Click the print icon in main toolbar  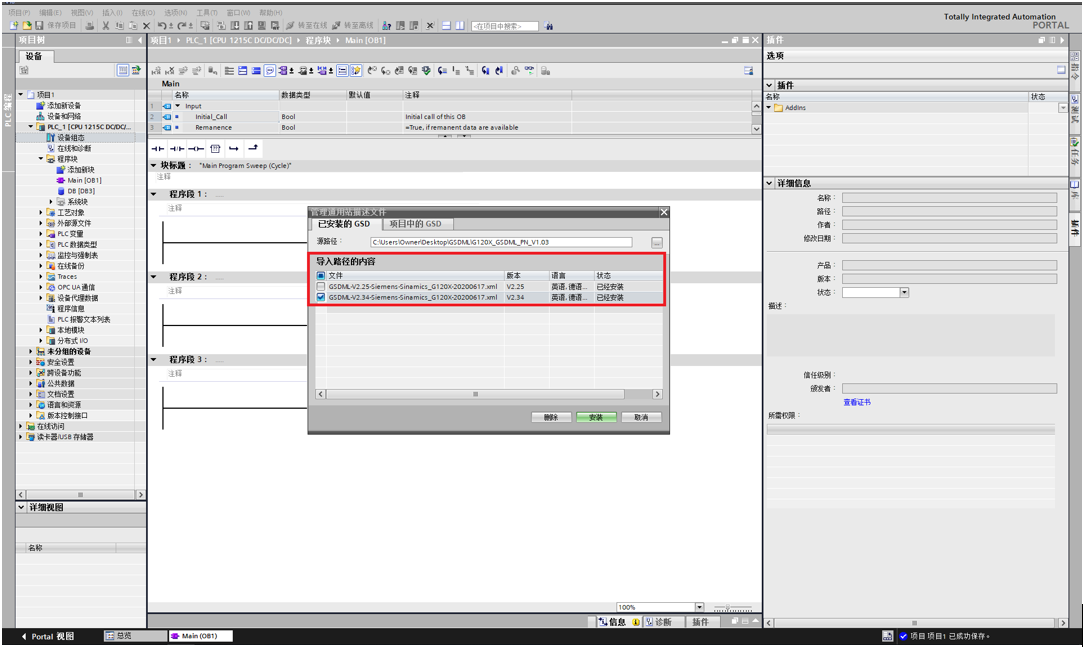[x=90, y=26]
